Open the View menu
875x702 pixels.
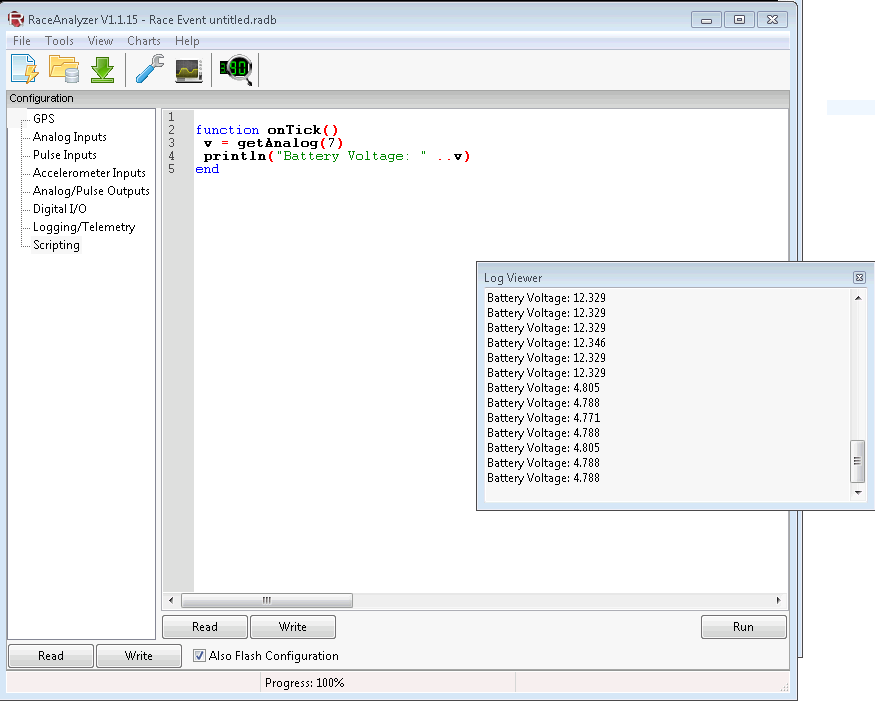point(100,41)
